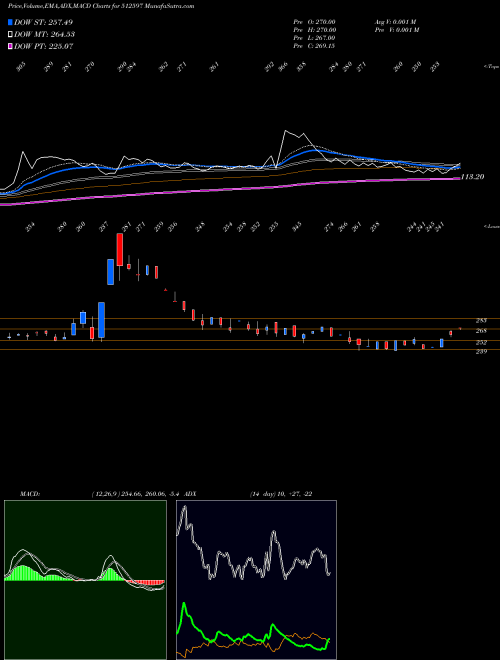Click the 'MACD:' panel heading
This screenshot has height=660, width=500.
tap(30, 494)
